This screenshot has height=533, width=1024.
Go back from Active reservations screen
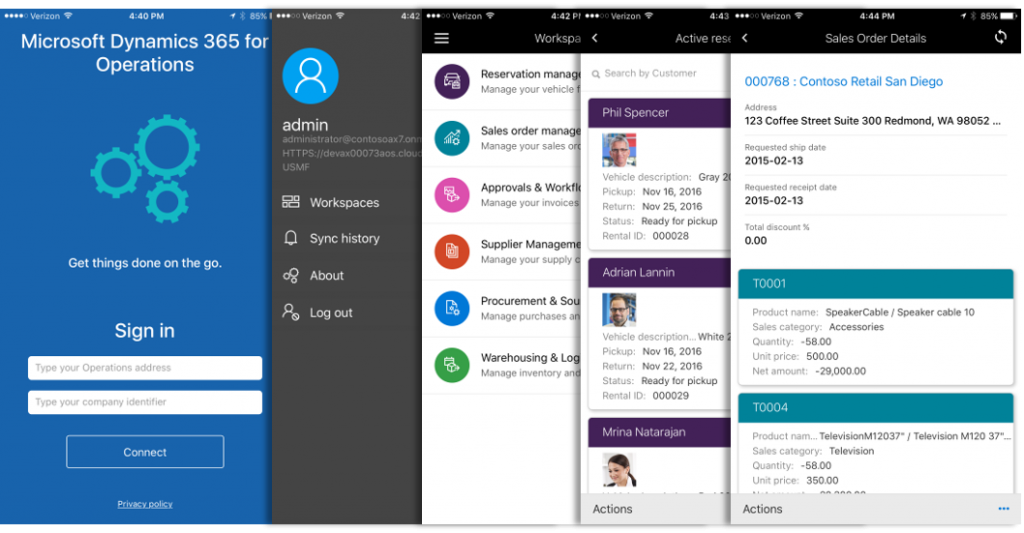[594, 38]
